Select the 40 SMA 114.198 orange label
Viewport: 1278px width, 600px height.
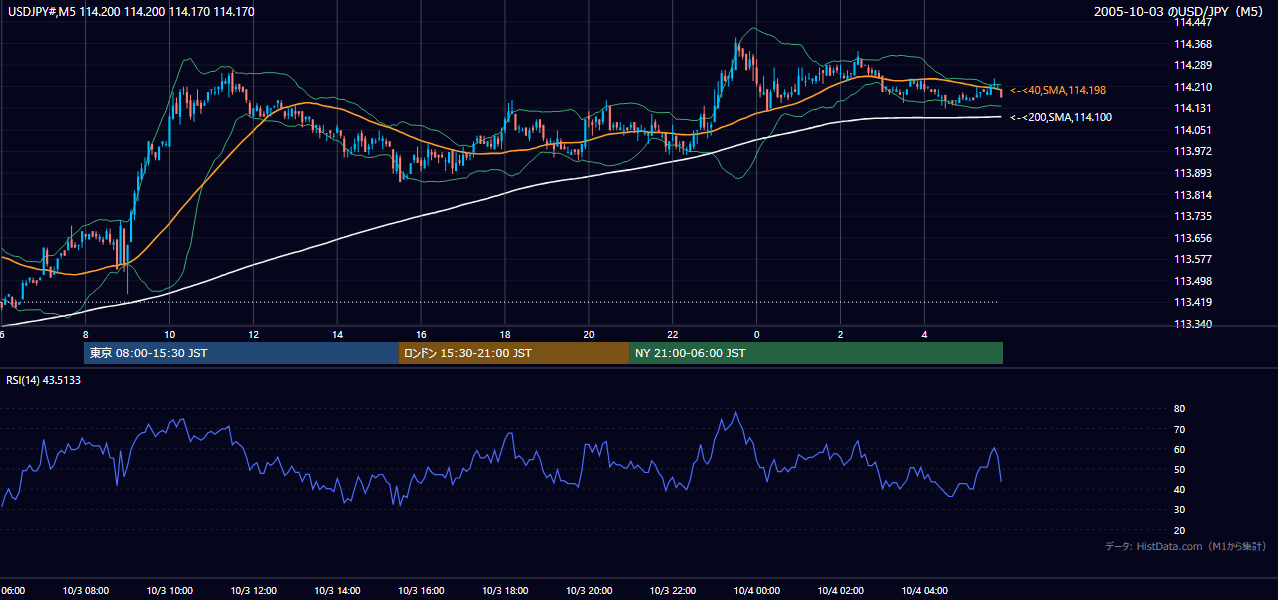(1058, 90)
